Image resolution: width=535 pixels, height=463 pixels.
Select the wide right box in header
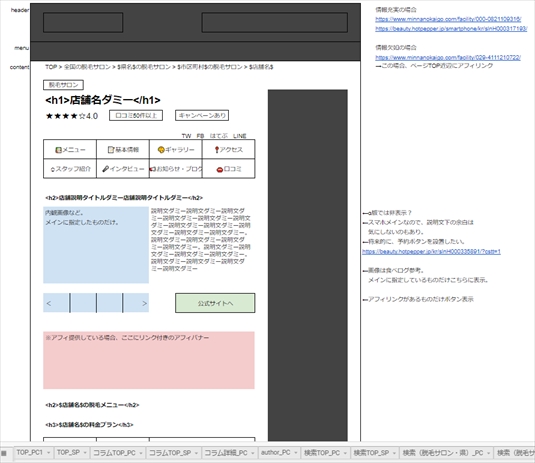(x=275, y=23)
